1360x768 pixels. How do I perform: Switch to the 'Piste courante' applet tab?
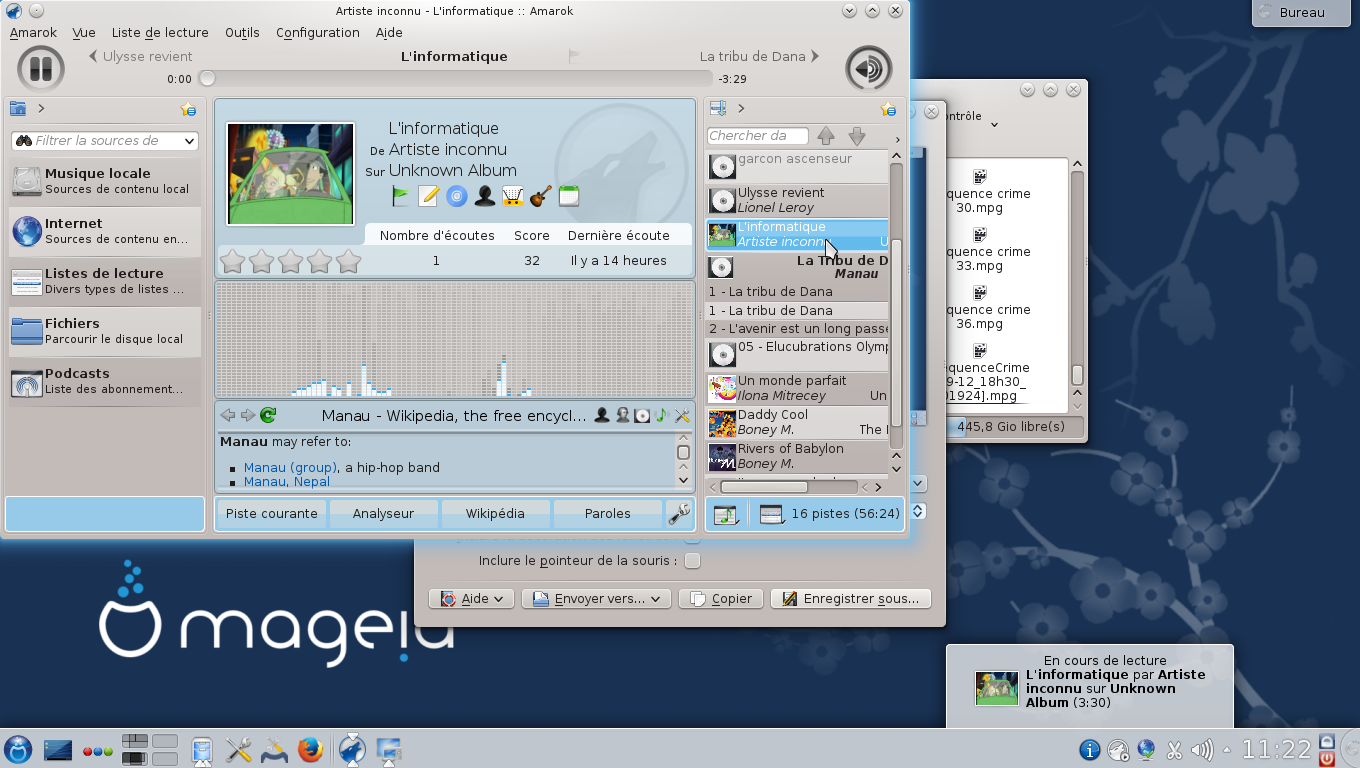pyautogui.click(x=272, y=514)
